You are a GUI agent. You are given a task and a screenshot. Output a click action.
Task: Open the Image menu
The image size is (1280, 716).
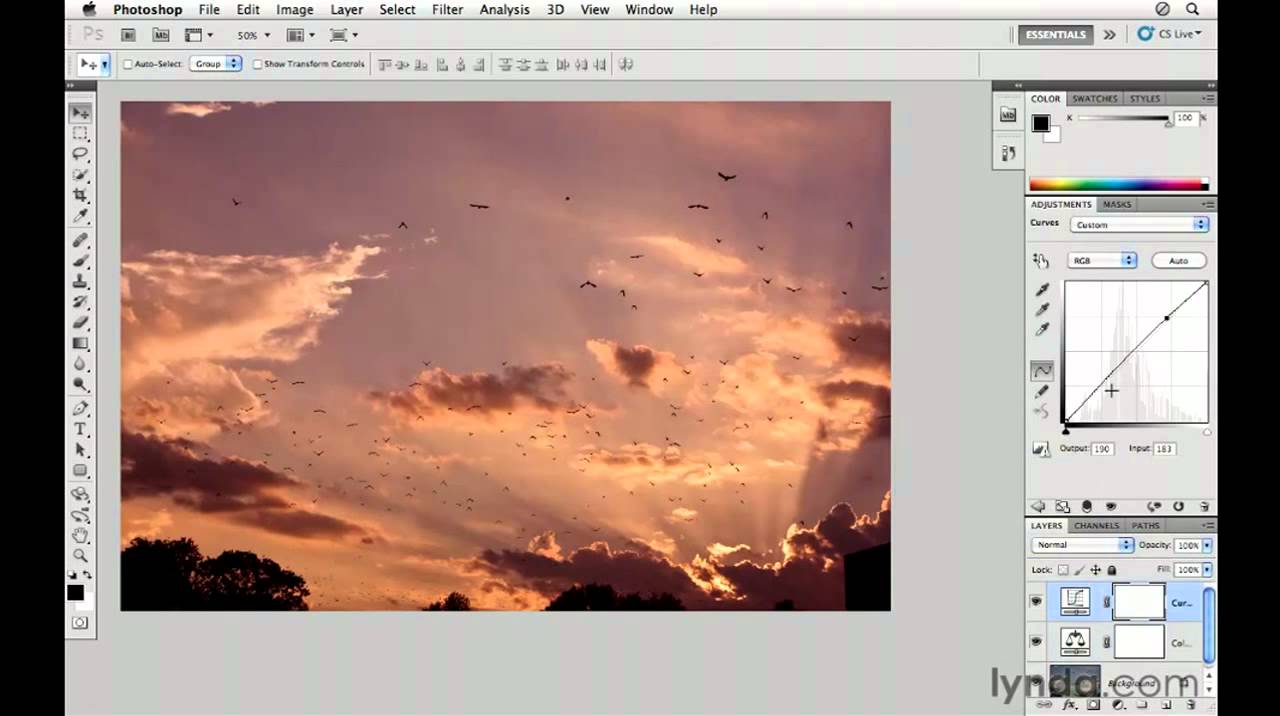point(294,10)
